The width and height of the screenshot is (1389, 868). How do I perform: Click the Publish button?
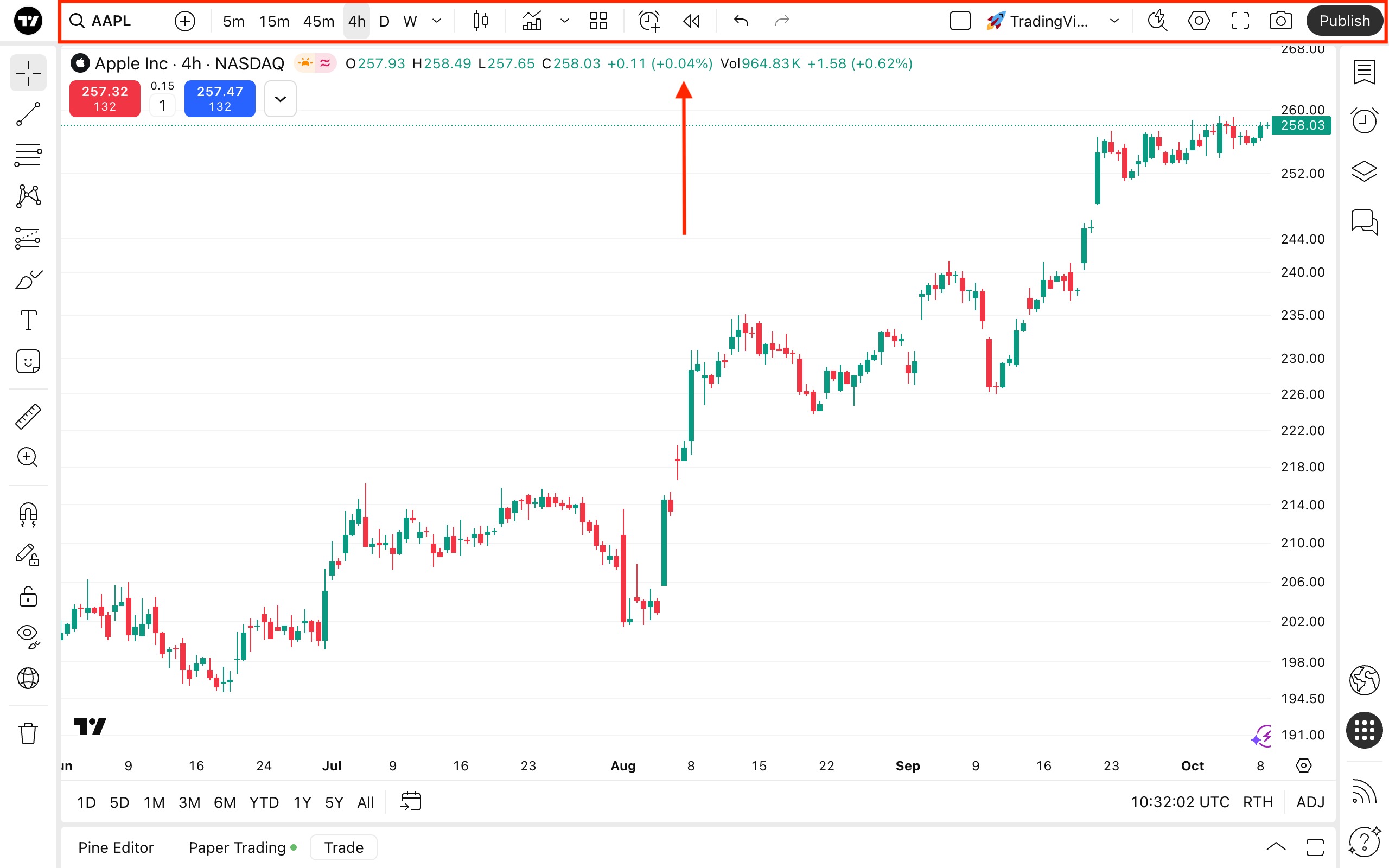tap(1344, 21)
